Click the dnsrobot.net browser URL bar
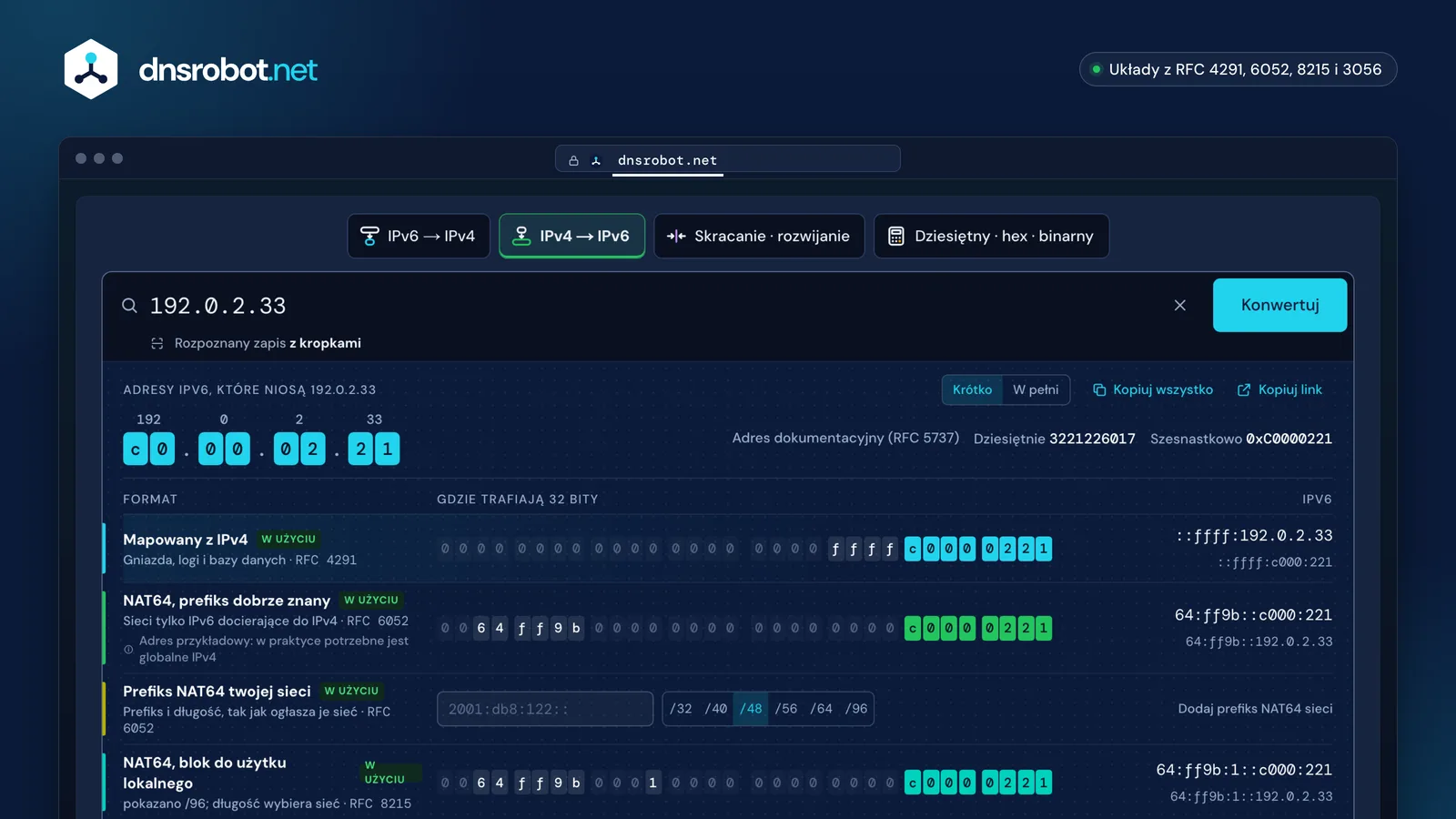The height and width of the screenshot is (819, 1456). click(728, 159)
